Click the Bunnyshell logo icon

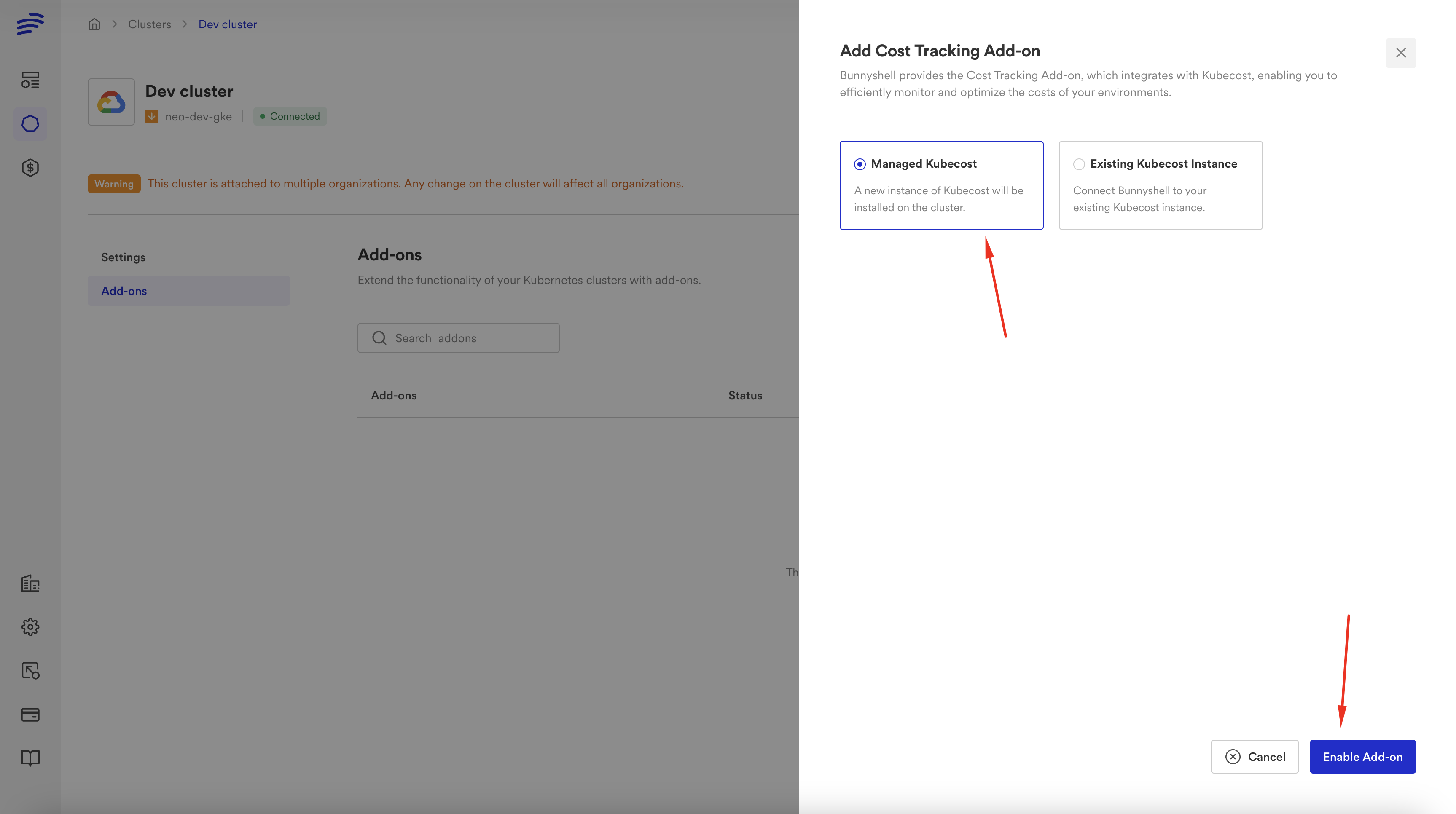(x=30, y=24)
